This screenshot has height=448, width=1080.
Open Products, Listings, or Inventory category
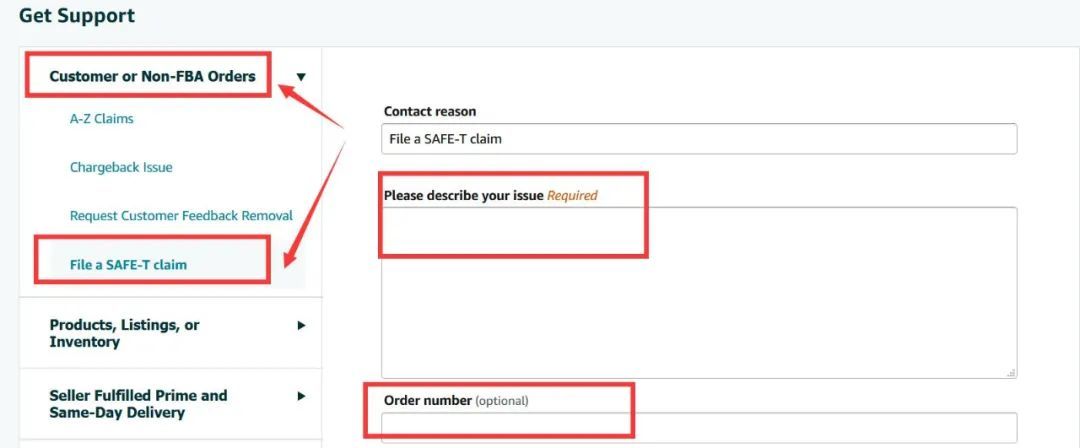pos(124,333)
